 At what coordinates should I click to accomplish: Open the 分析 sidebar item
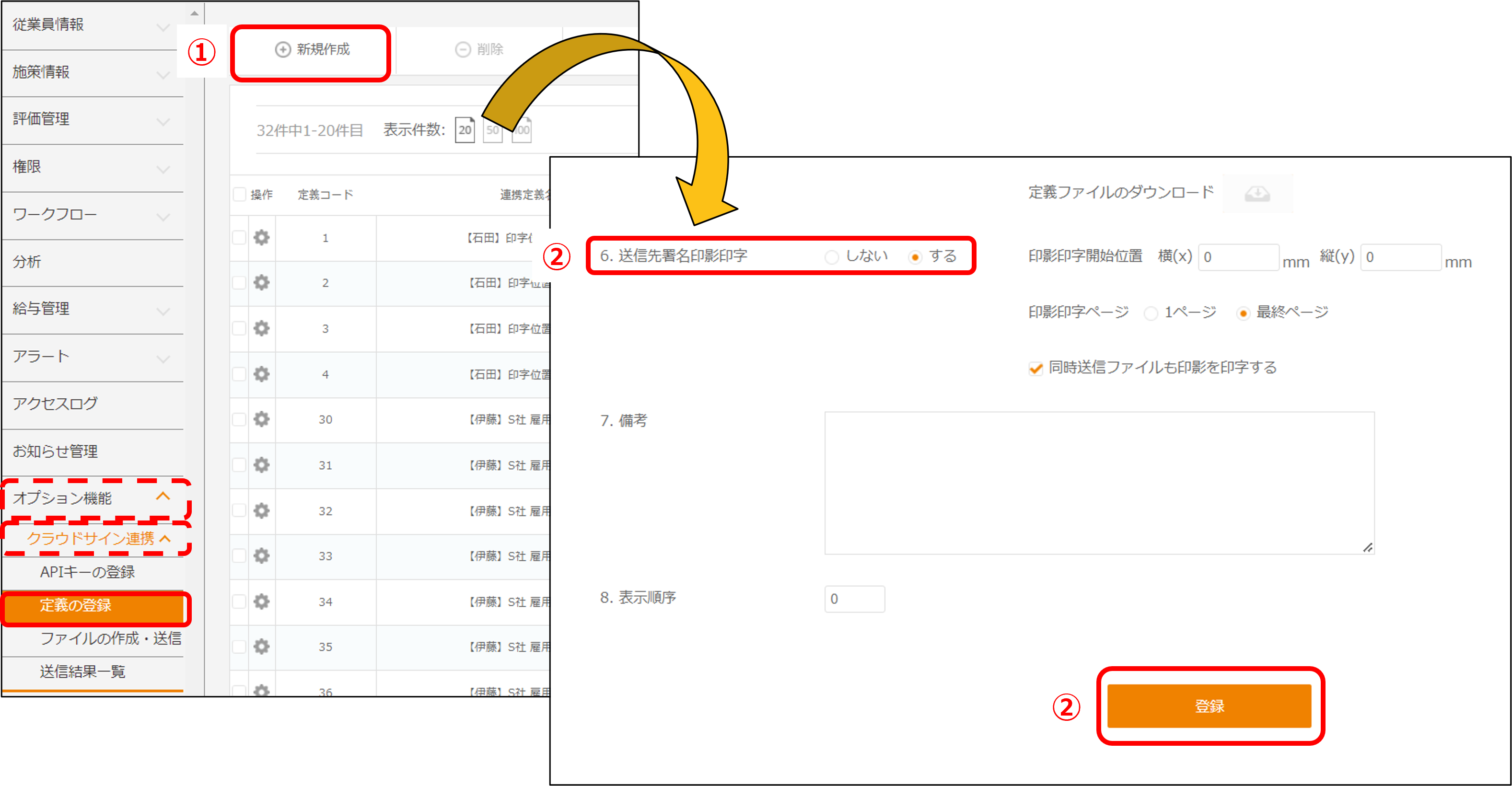[92, 262]
